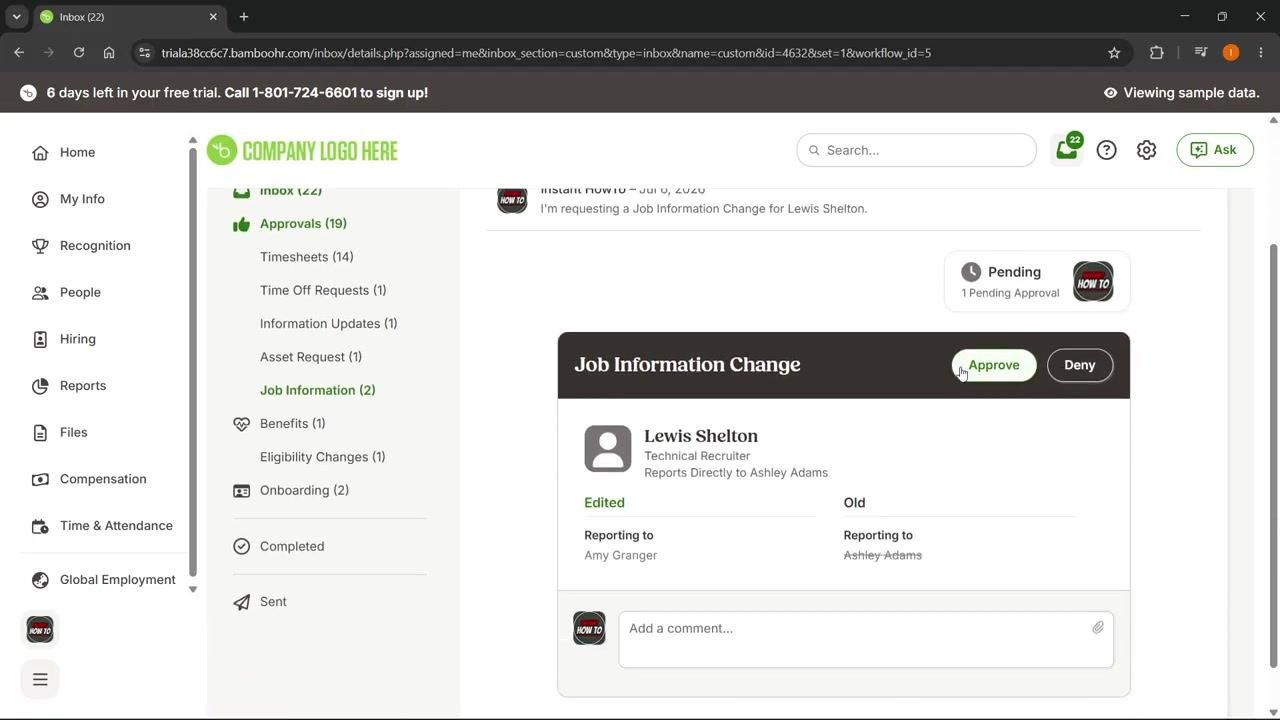This screenshot has height=720, width=1280.
Task: Click the Add a comment field
Action: [866, 640]
